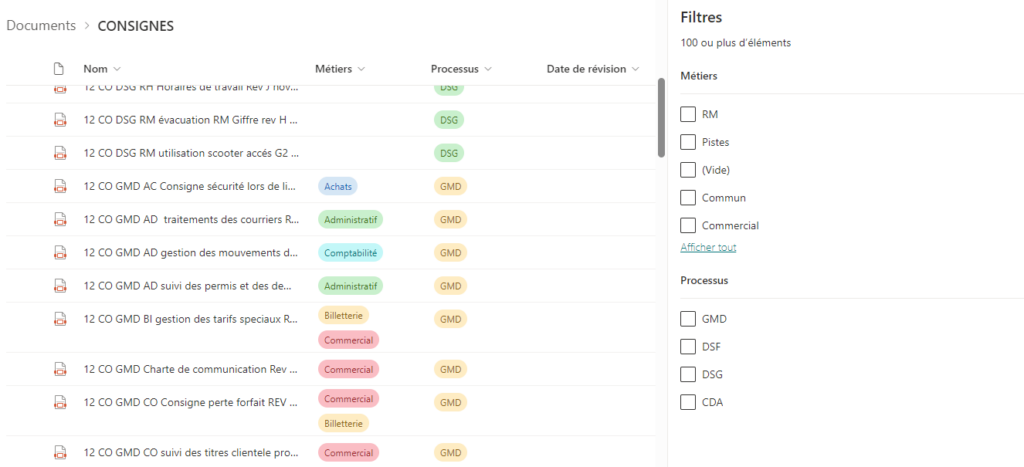Click the '100 ou plus d'éléments' count text
Viewport: 1024px width, 467px height.
[735, 43]
